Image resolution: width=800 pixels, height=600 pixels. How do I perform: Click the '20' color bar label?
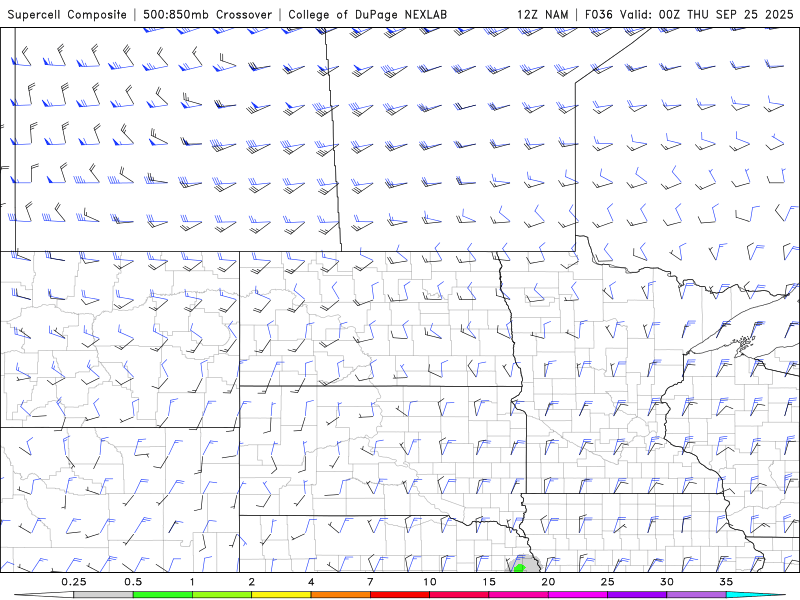(548, 582)
